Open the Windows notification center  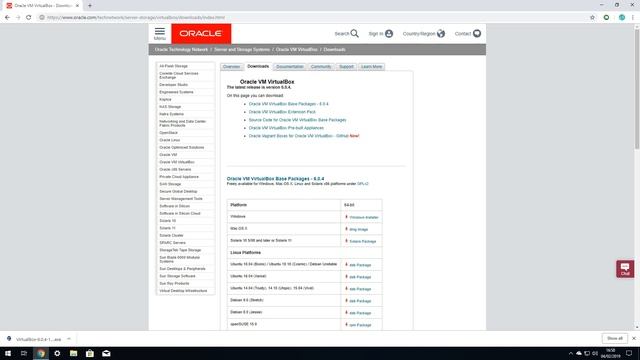coord(629,353)
